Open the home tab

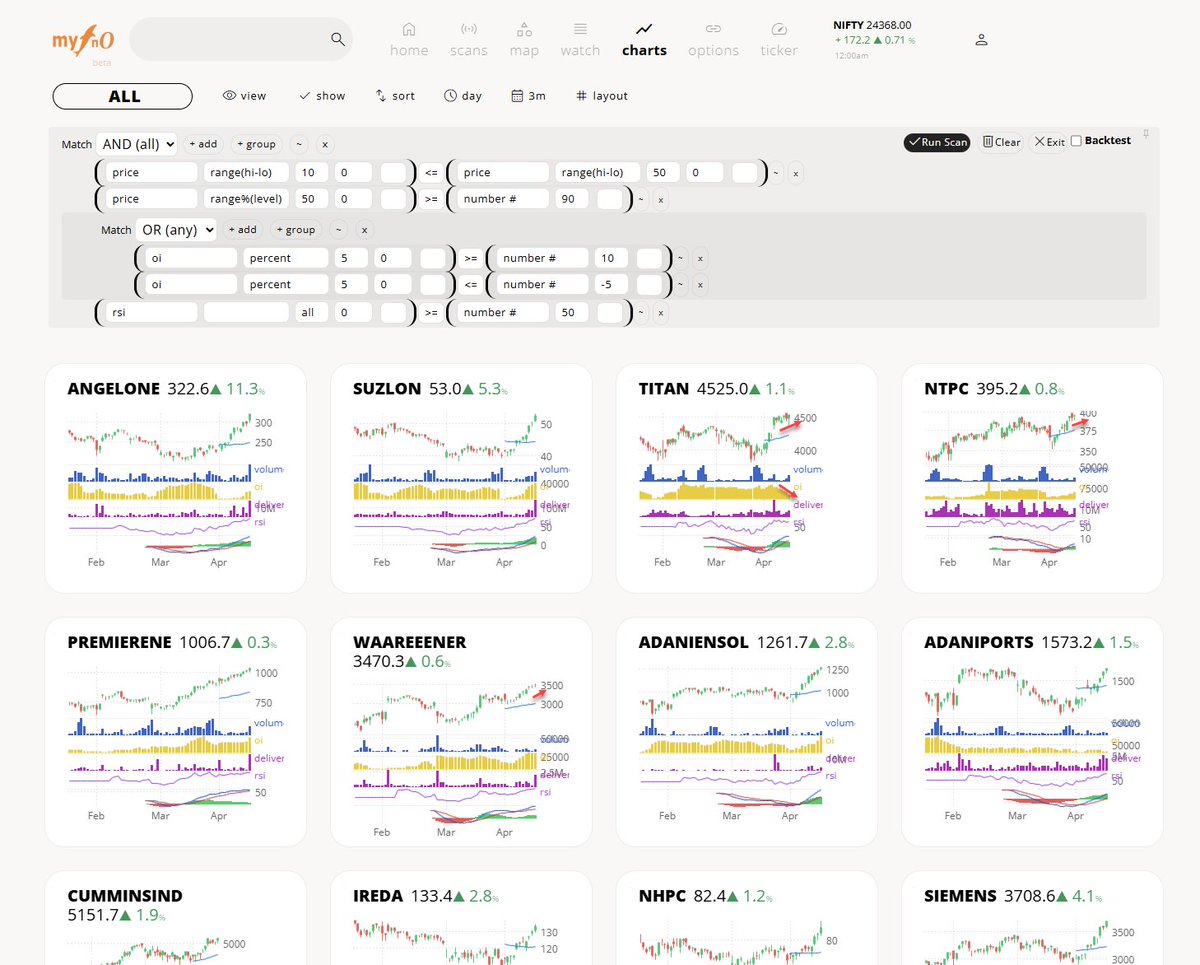(409, 40)
